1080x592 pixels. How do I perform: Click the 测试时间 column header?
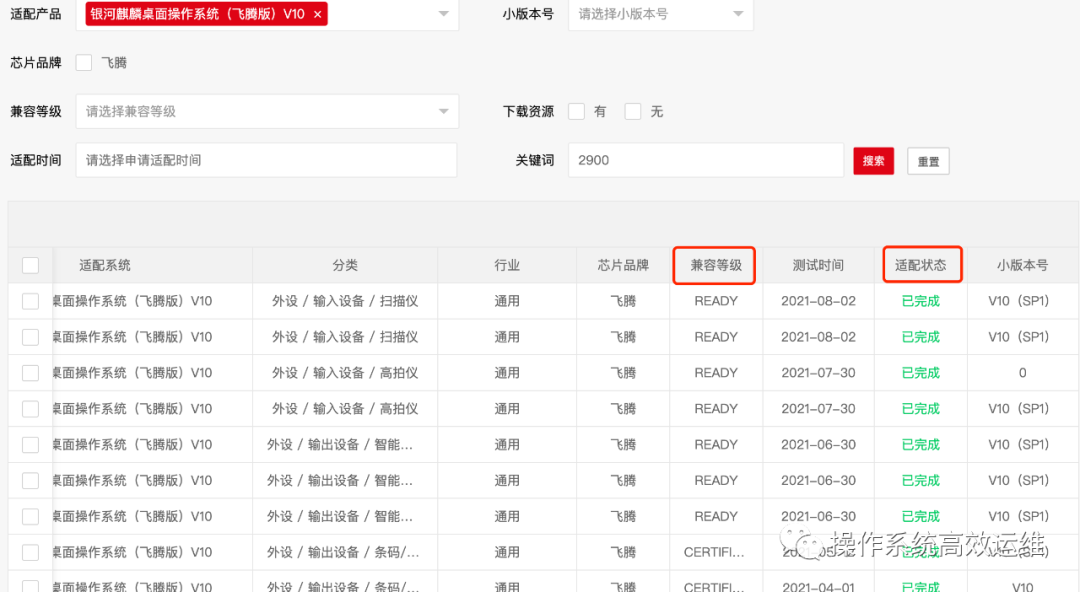[x=818, y=265]
